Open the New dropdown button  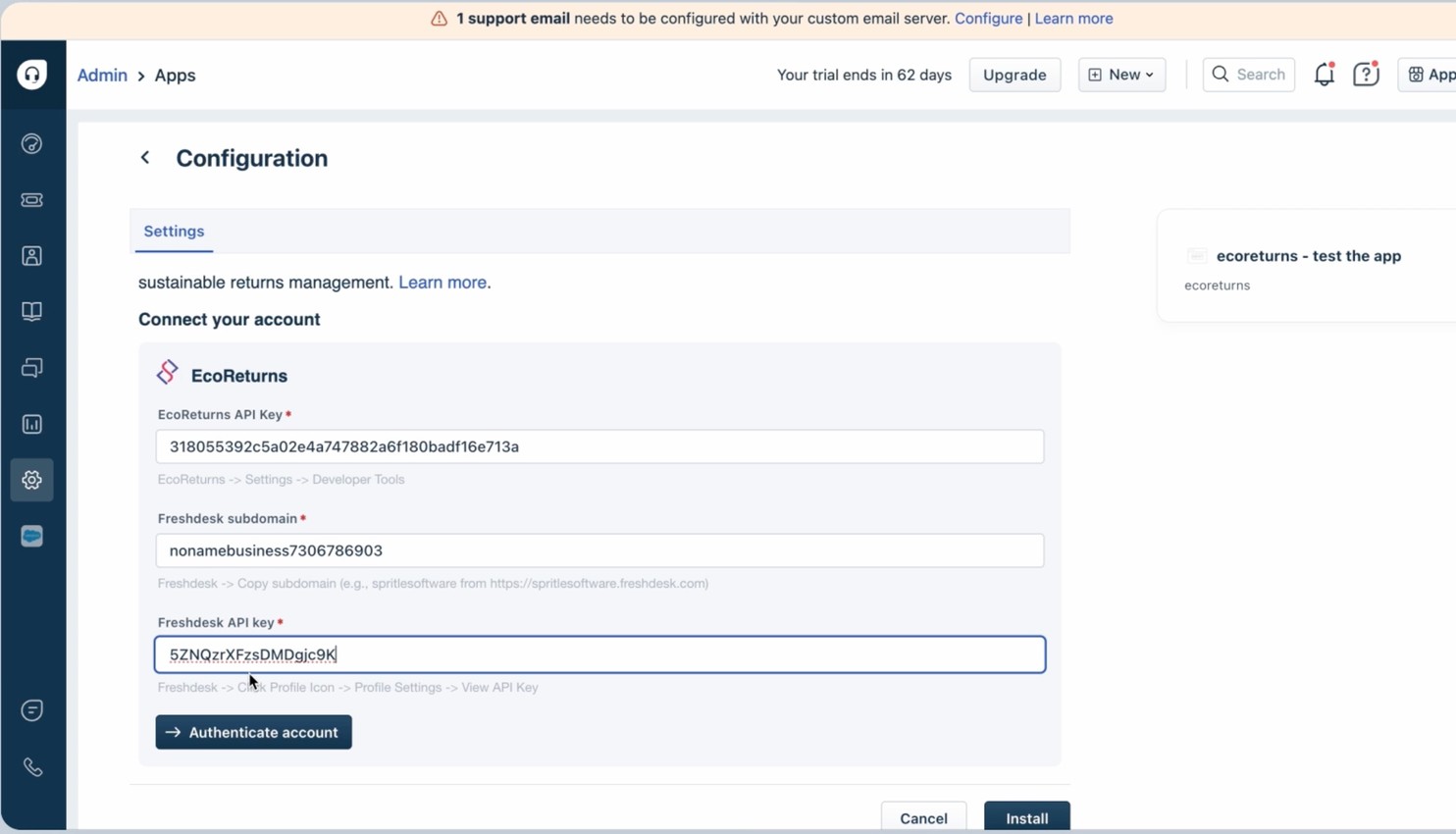pyautogui.click(x=1121, y=75)
